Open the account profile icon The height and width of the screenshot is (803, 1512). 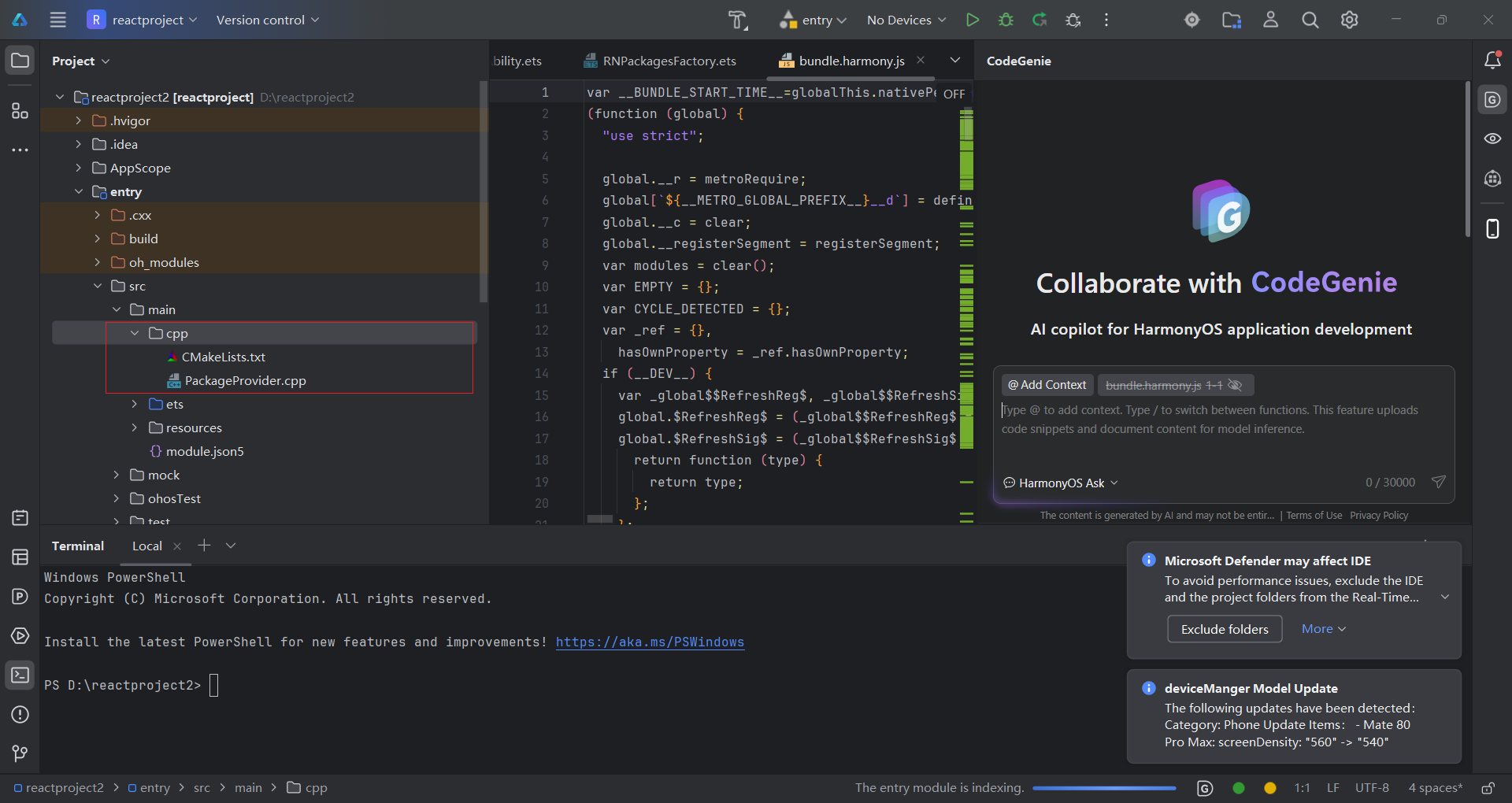(1270, 20)
